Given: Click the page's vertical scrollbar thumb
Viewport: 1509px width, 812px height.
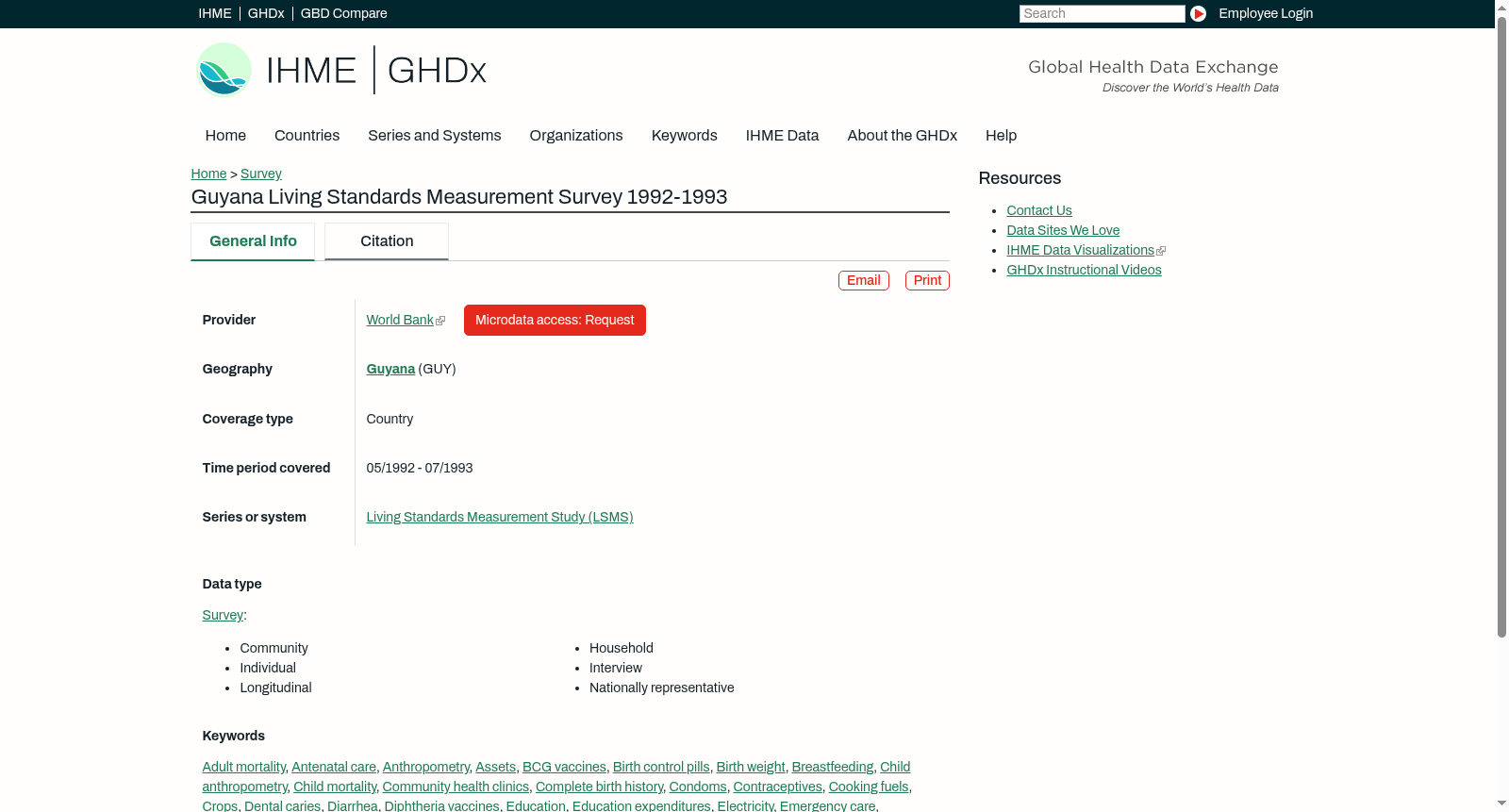Looking at the screenshot, I should tap(1501, 326).
